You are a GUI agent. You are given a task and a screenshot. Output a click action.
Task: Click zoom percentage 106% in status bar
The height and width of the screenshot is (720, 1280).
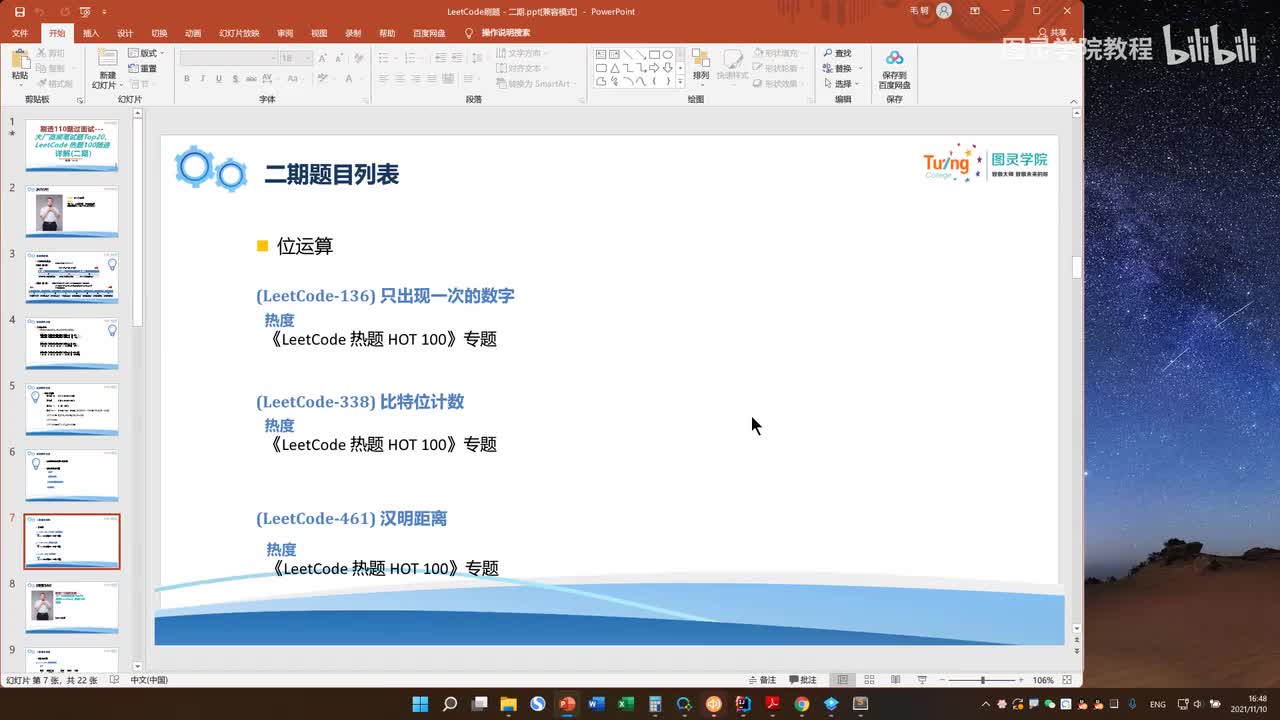tap(1043, 680)
